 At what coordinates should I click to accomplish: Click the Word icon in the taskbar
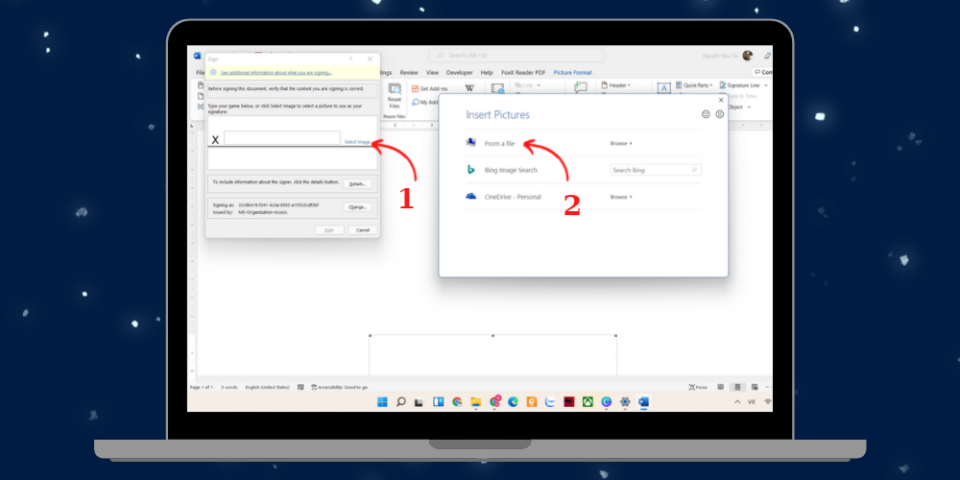tap(643, 402)
